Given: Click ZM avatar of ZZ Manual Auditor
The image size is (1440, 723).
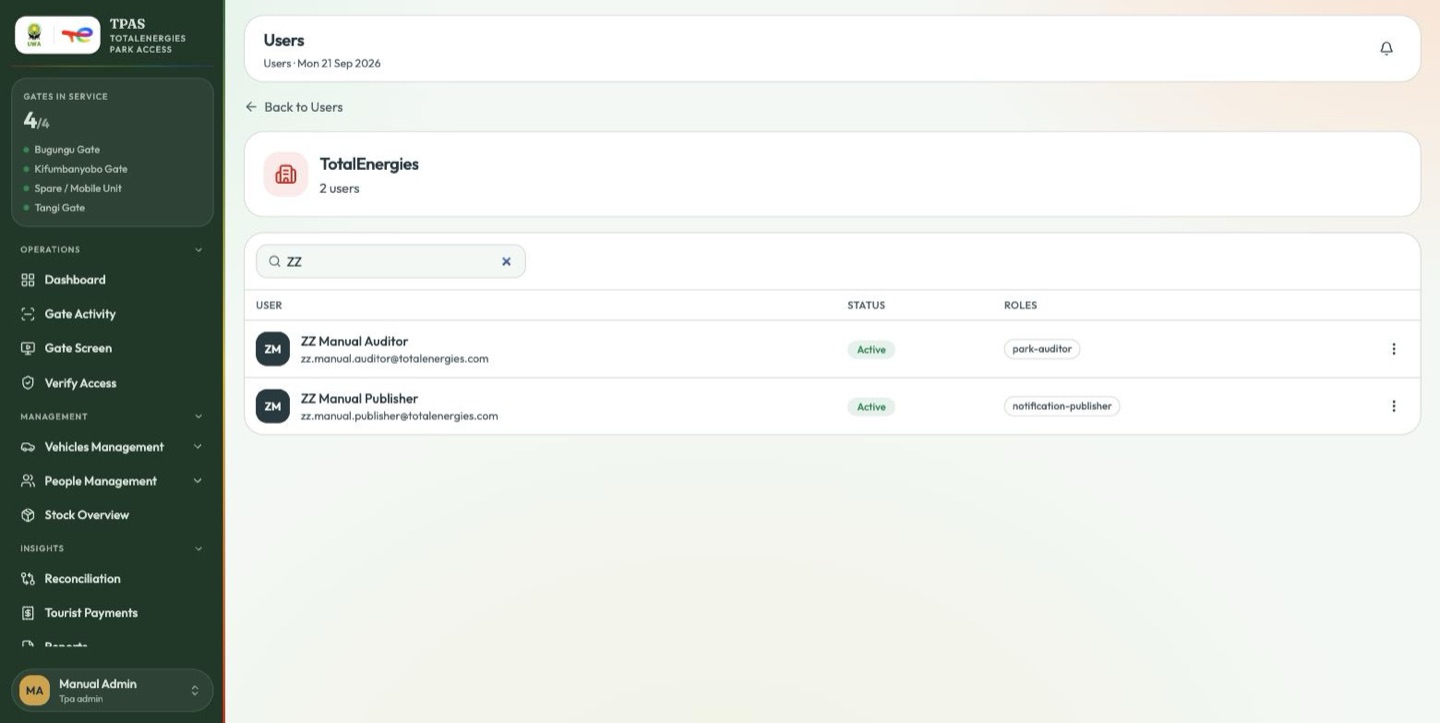Looking at the screenshot, I should pos(273,349).
